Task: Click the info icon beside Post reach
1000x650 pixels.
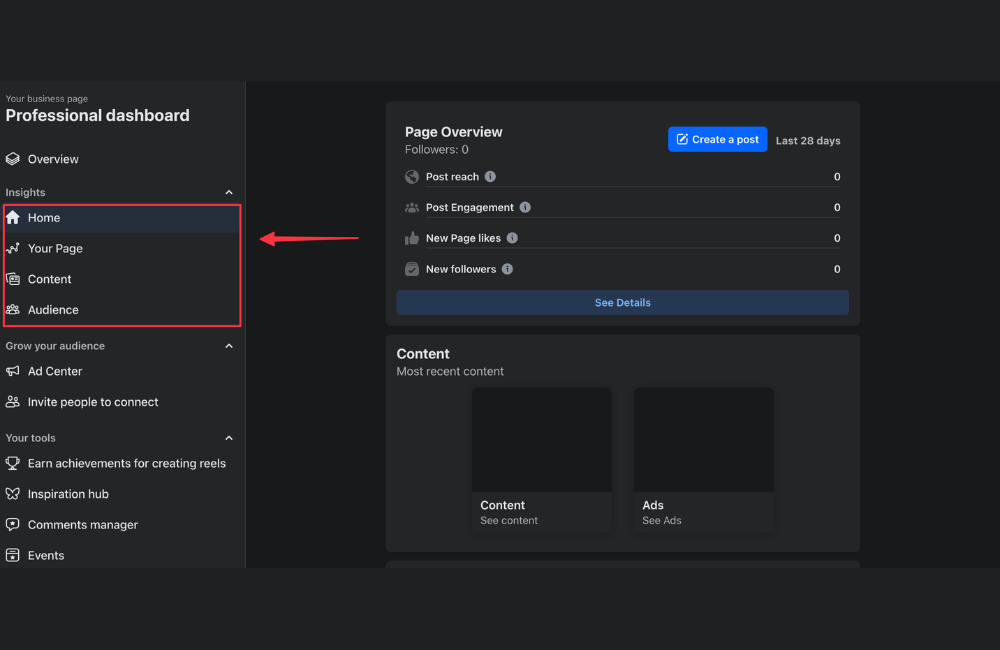Action: click(x=490, y=177)
